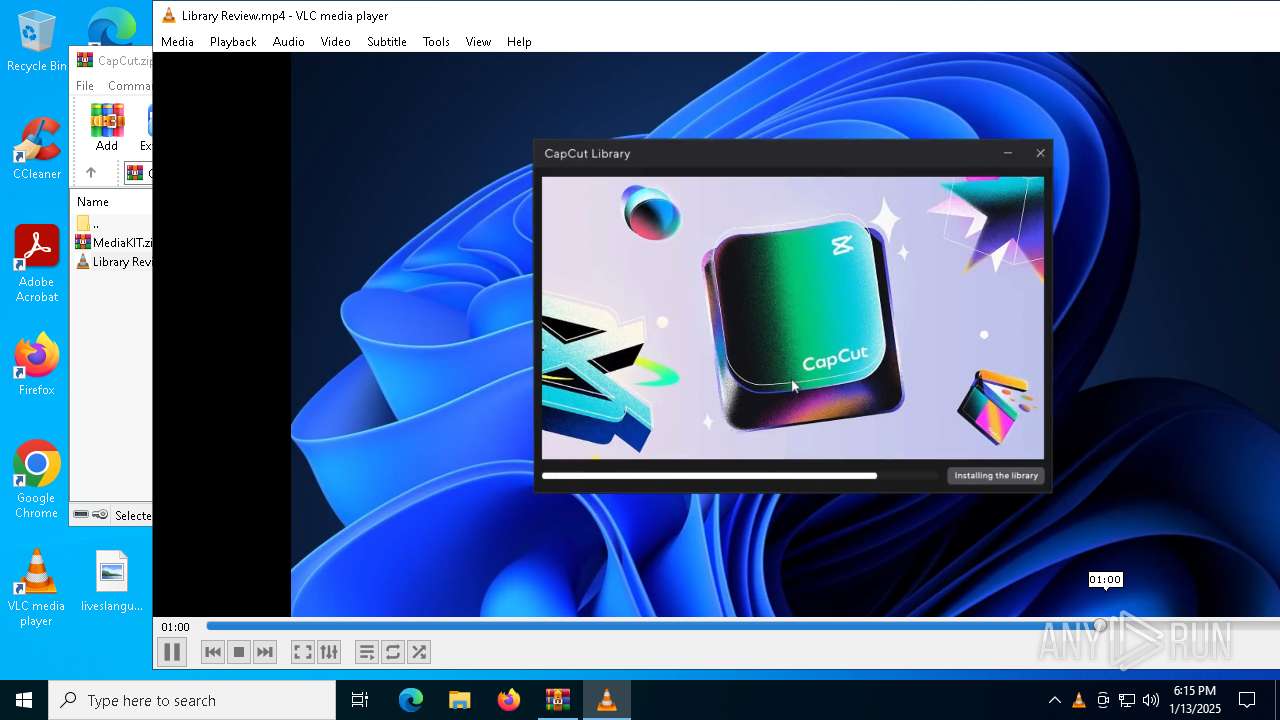Click the taskbar search box

point(192,700)
